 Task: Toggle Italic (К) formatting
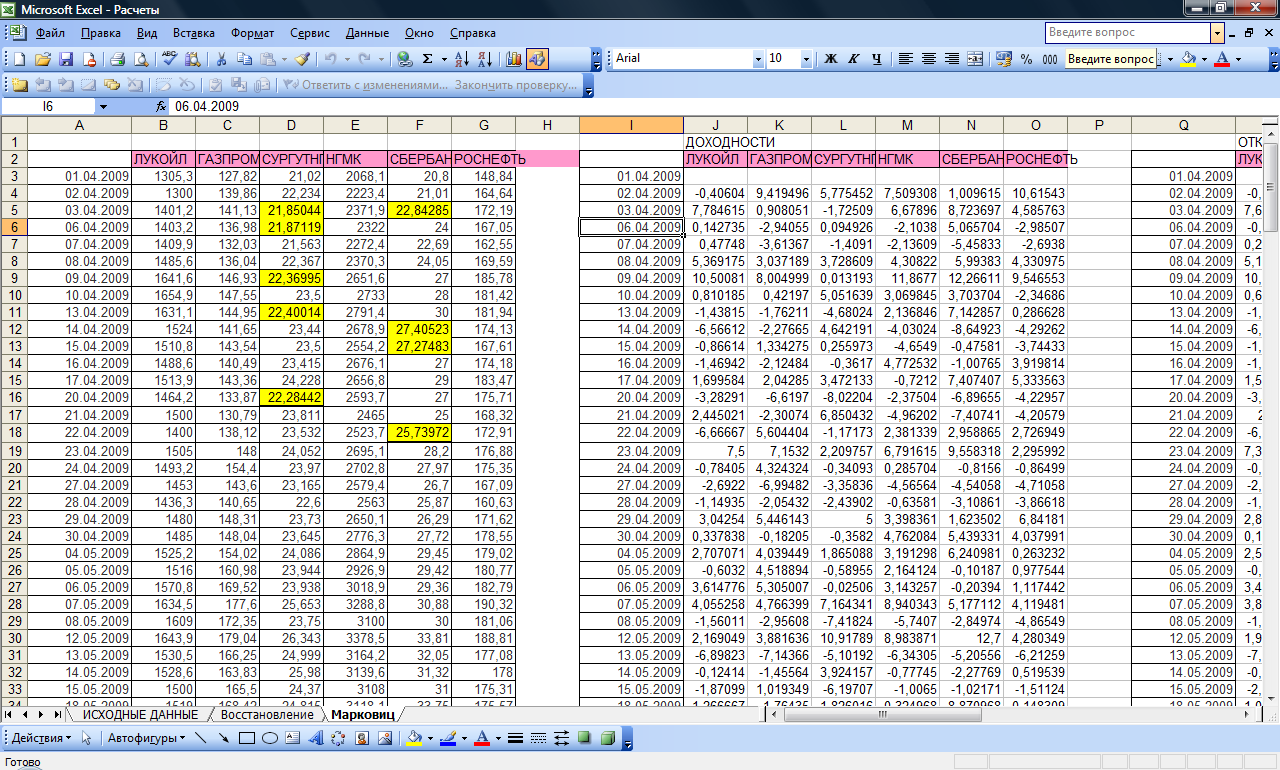click(854, 59)
